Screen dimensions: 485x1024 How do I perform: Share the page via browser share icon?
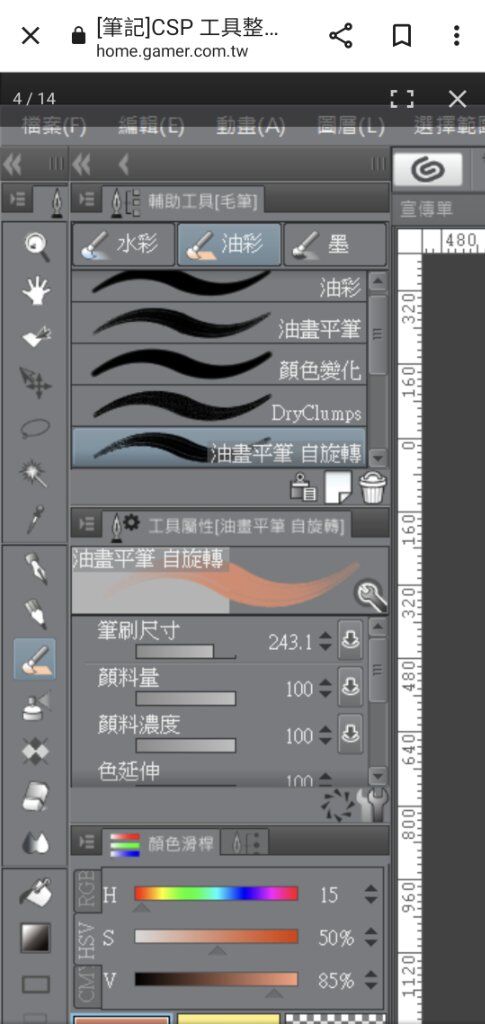click(341, 35)
